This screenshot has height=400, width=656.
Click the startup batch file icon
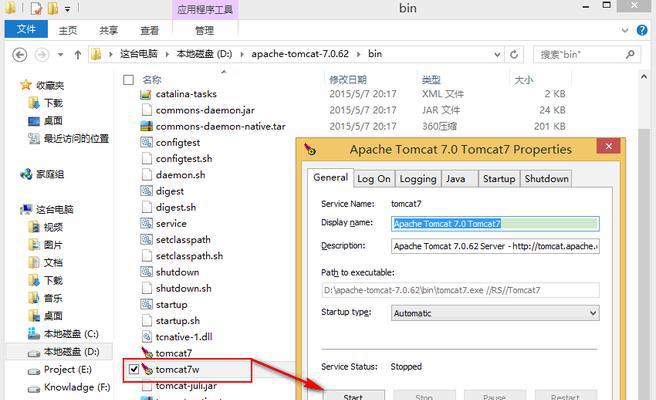coord(146,304)
